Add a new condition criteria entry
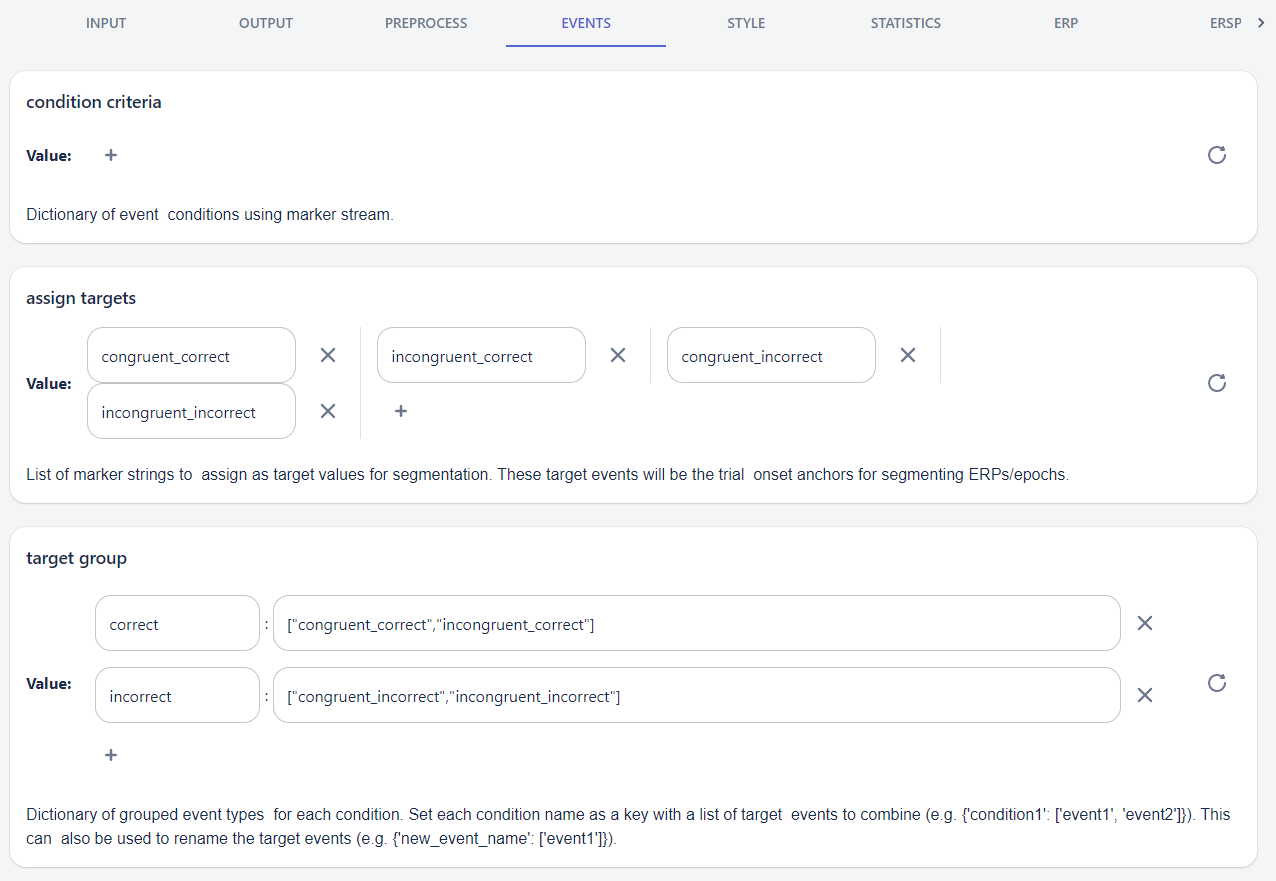 coord(111,155)
